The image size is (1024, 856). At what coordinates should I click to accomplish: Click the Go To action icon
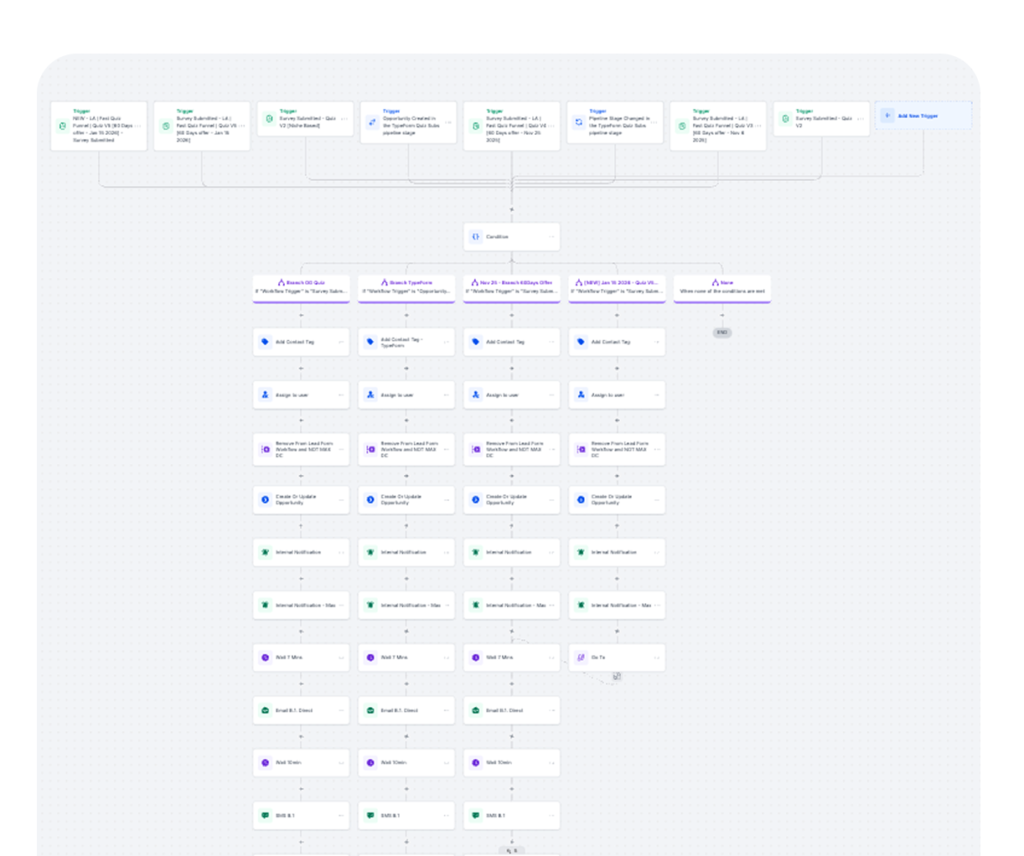point(581,658)
